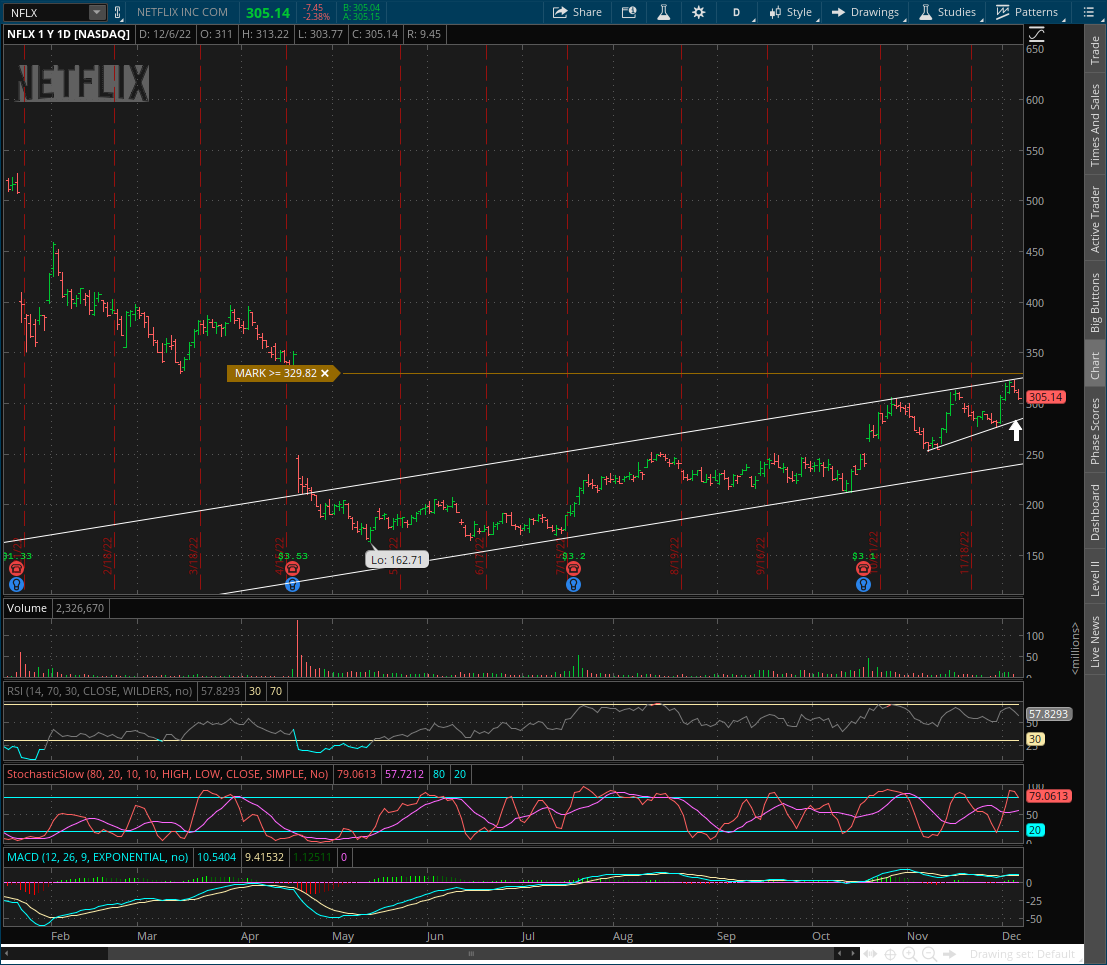
Task: Click the horizontal chart scrollbar thumb
Action: [x=471, y=954]
